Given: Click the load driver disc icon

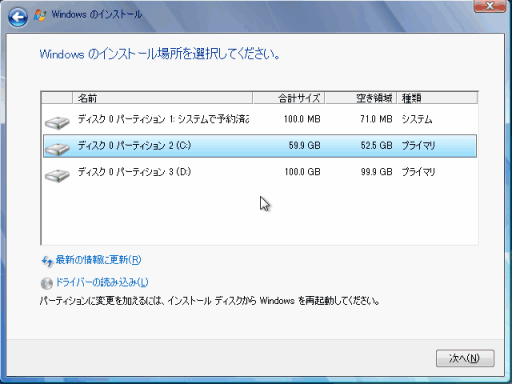Looking at the screenshot, I should 47,283.
